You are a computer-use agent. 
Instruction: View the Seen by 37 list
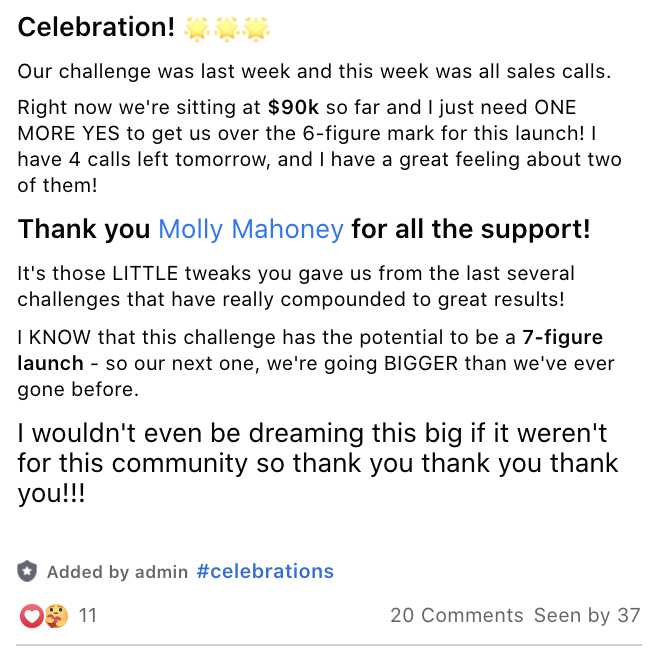587,615
